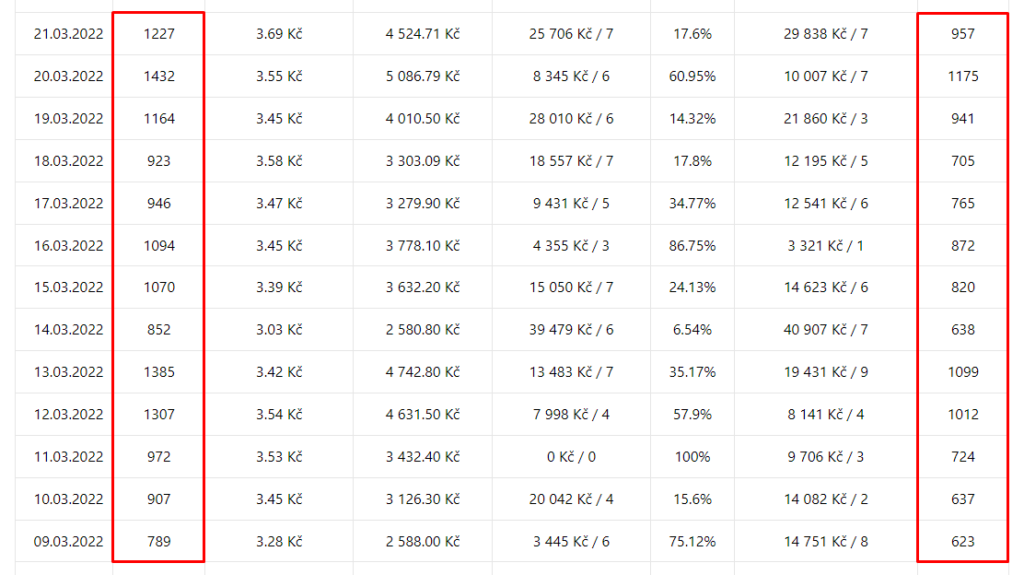Select the value 1307 in the 12.03.2022 row
Image resolution: width=1024 pixels, height=575 pixels.
tap(159, 415)
